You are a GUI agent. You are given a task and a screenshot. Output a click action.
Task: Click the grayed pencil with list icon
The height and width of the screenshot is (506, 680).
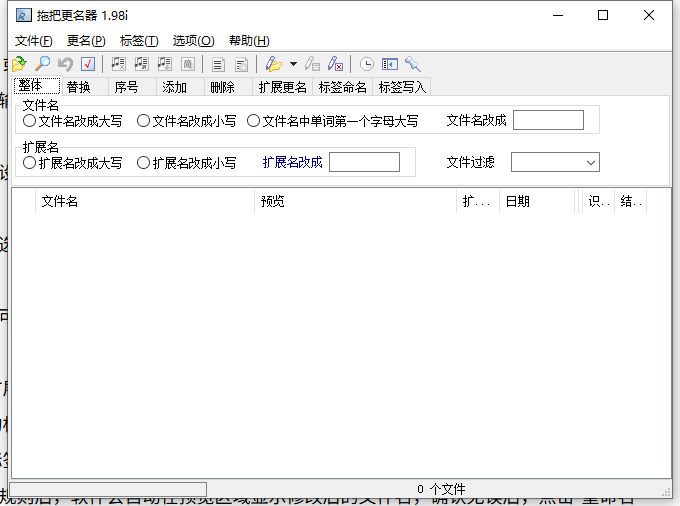312,64
